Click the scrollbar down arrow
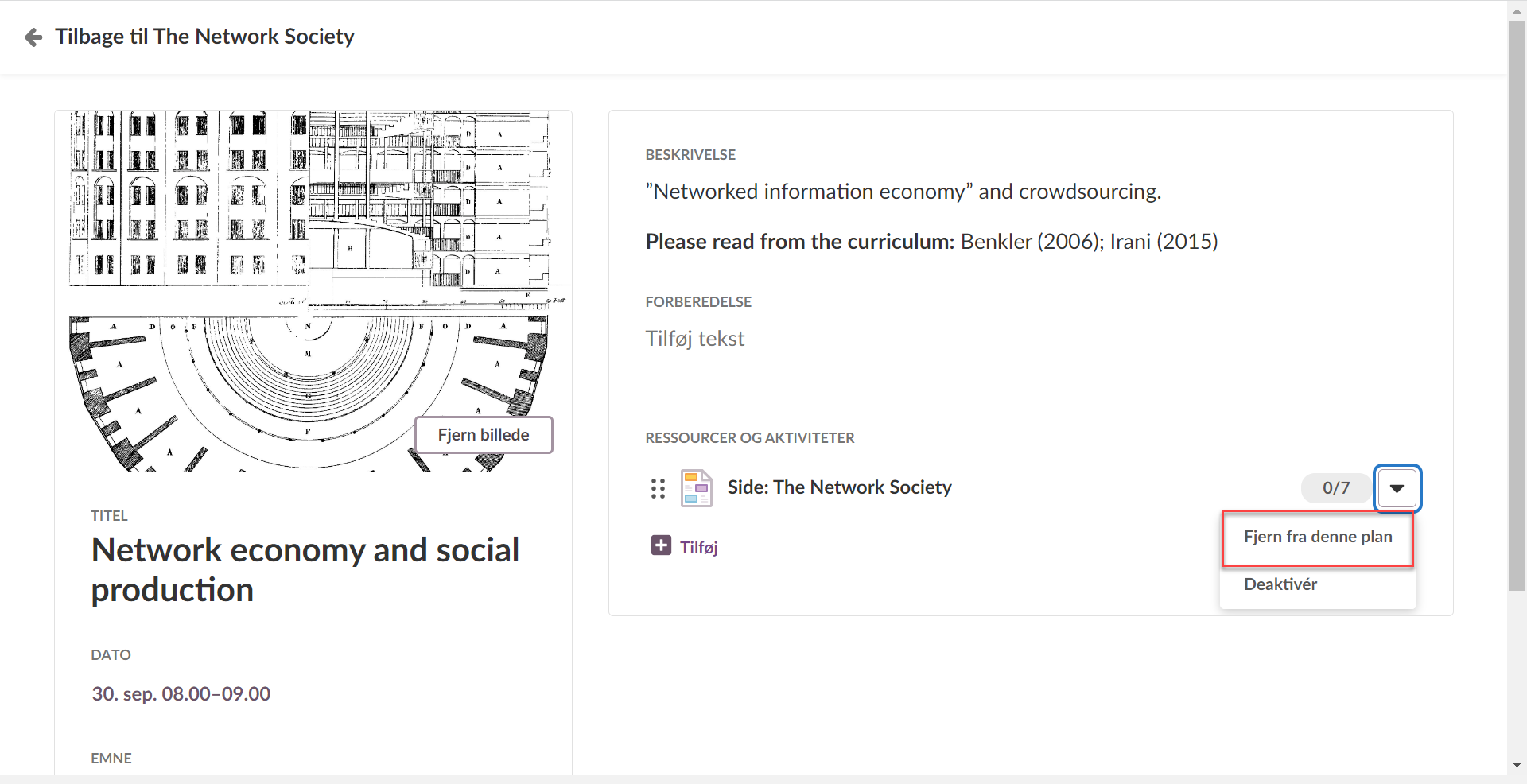 pyautogui.click(x=1517, y=765)
